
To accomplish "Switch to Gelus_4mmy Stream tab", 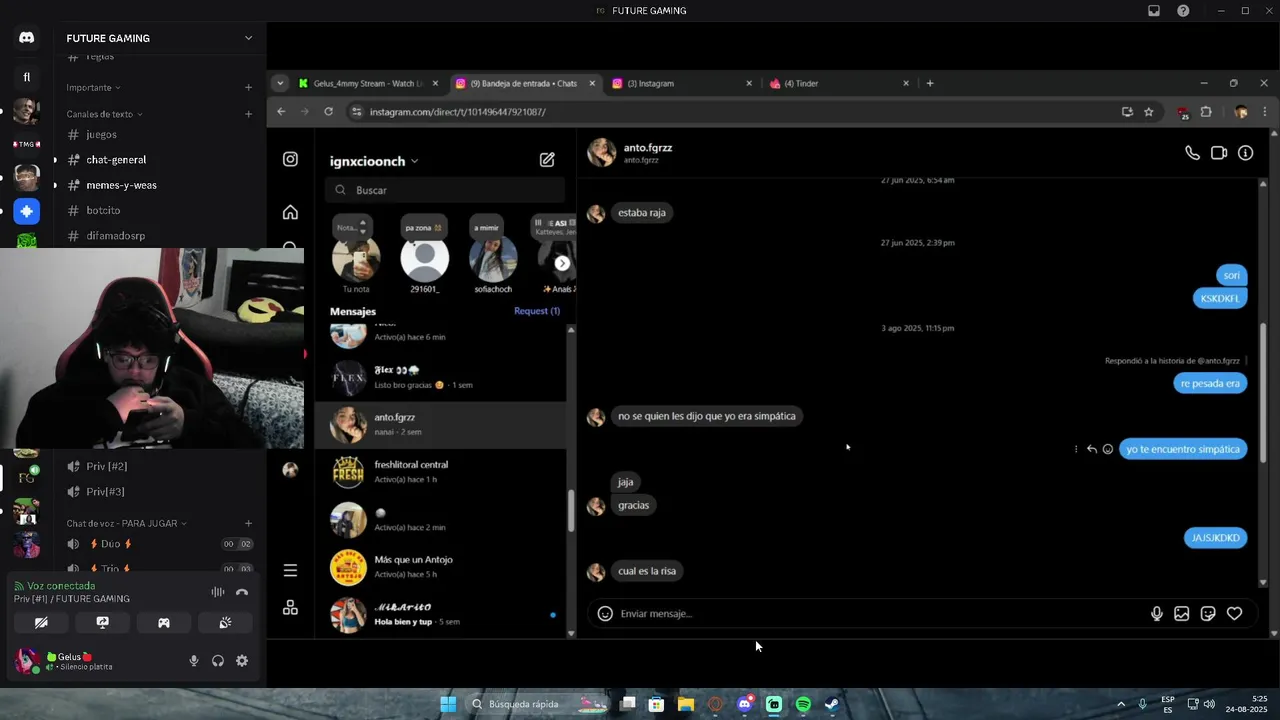I will tap(369, 83).
